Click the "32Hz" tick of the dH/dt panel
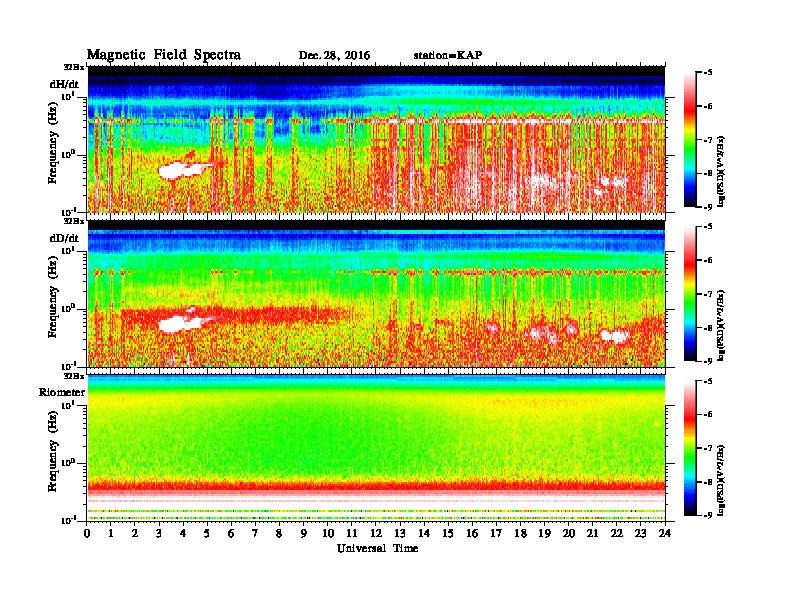Image resolution: width=792 pixels, height=612 pixels. (x=73, y=67)
